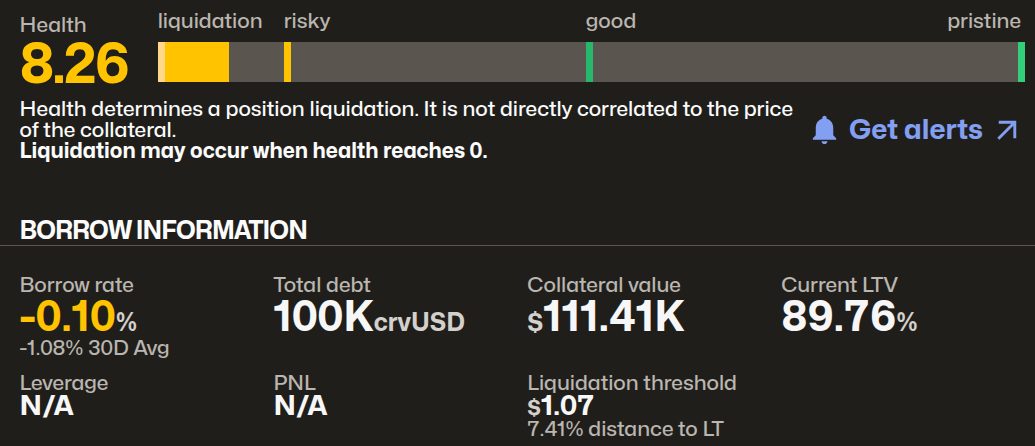Click the bold liquidation warning text

pyautogui.click(x=254, y=152)
